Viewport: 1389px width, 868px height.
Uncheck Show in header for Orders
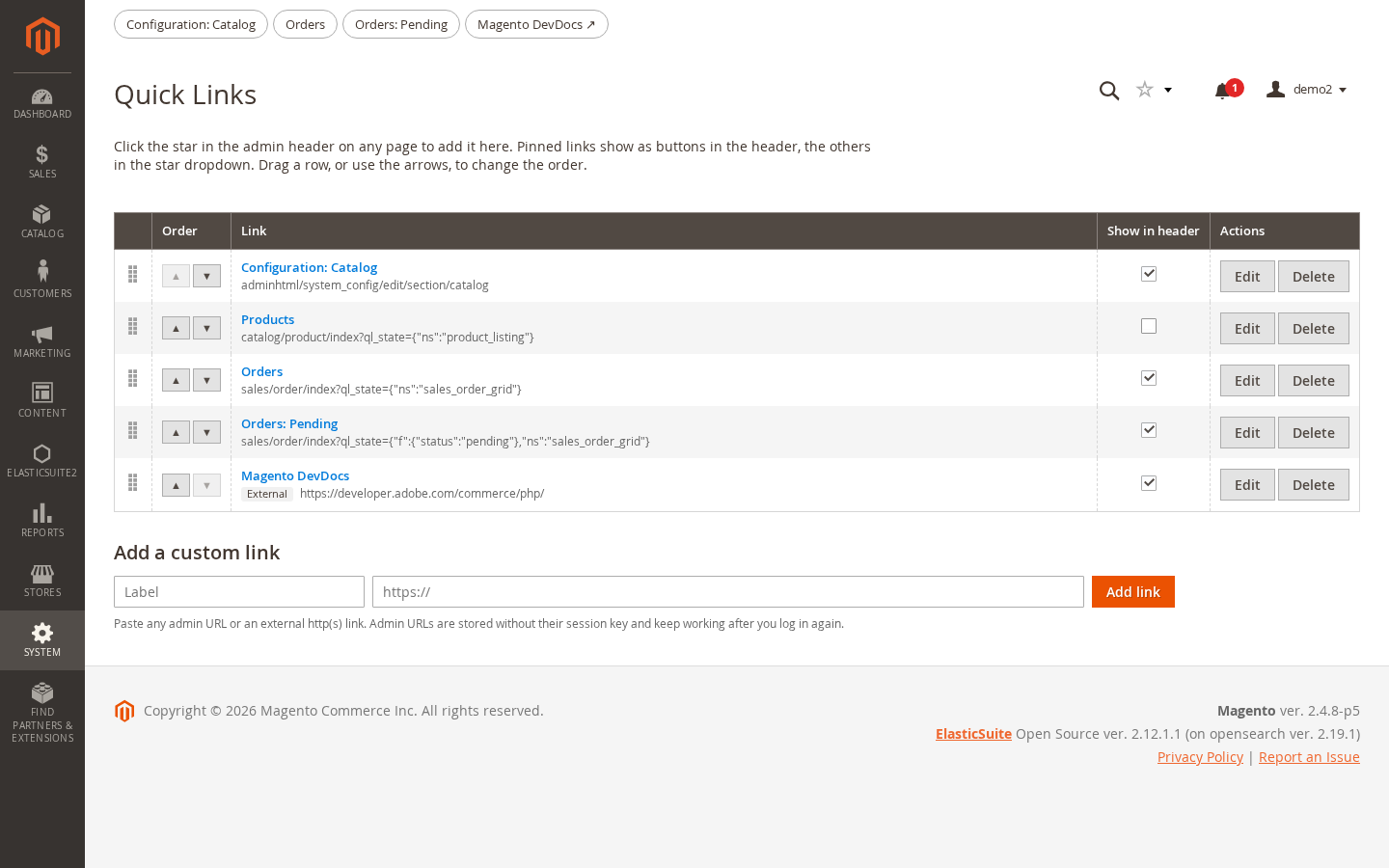tap(1149, 378)
